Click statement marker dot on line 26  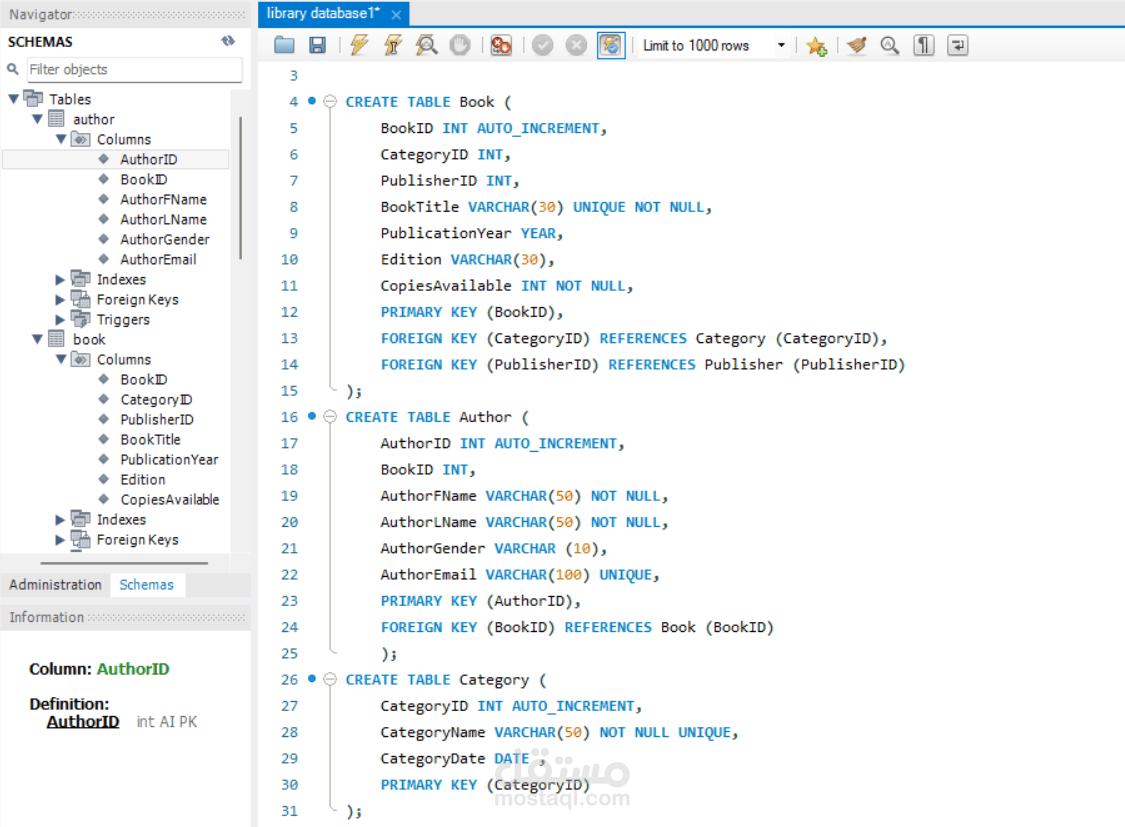[x=312, y=678]
